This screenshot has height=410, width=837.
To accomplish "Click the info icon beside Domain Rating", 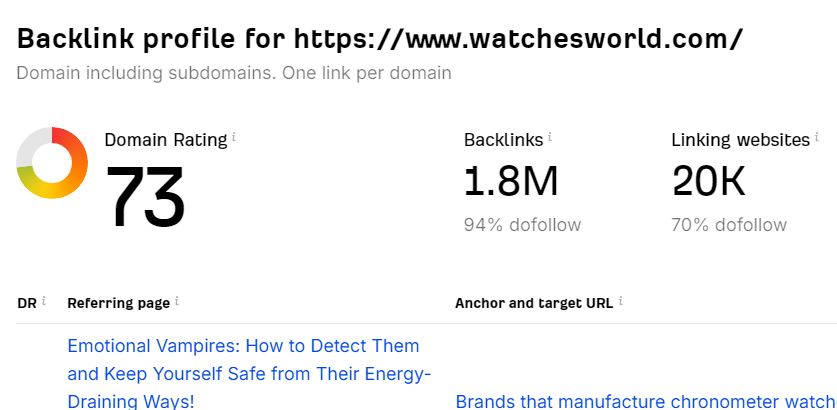I will point(235,138).
